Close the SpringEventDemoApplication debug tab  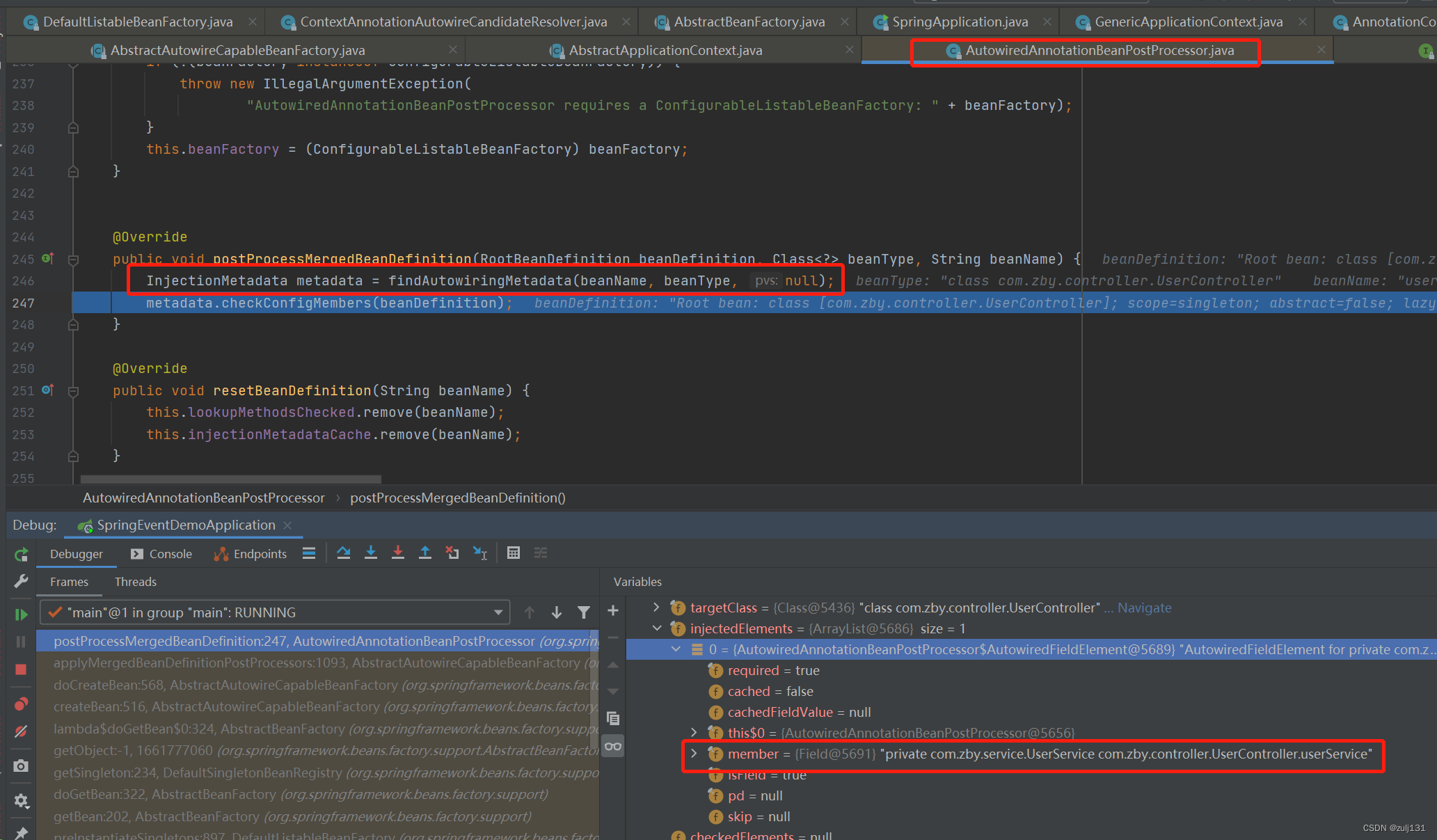pyautogui.click(x=287, y=525)
